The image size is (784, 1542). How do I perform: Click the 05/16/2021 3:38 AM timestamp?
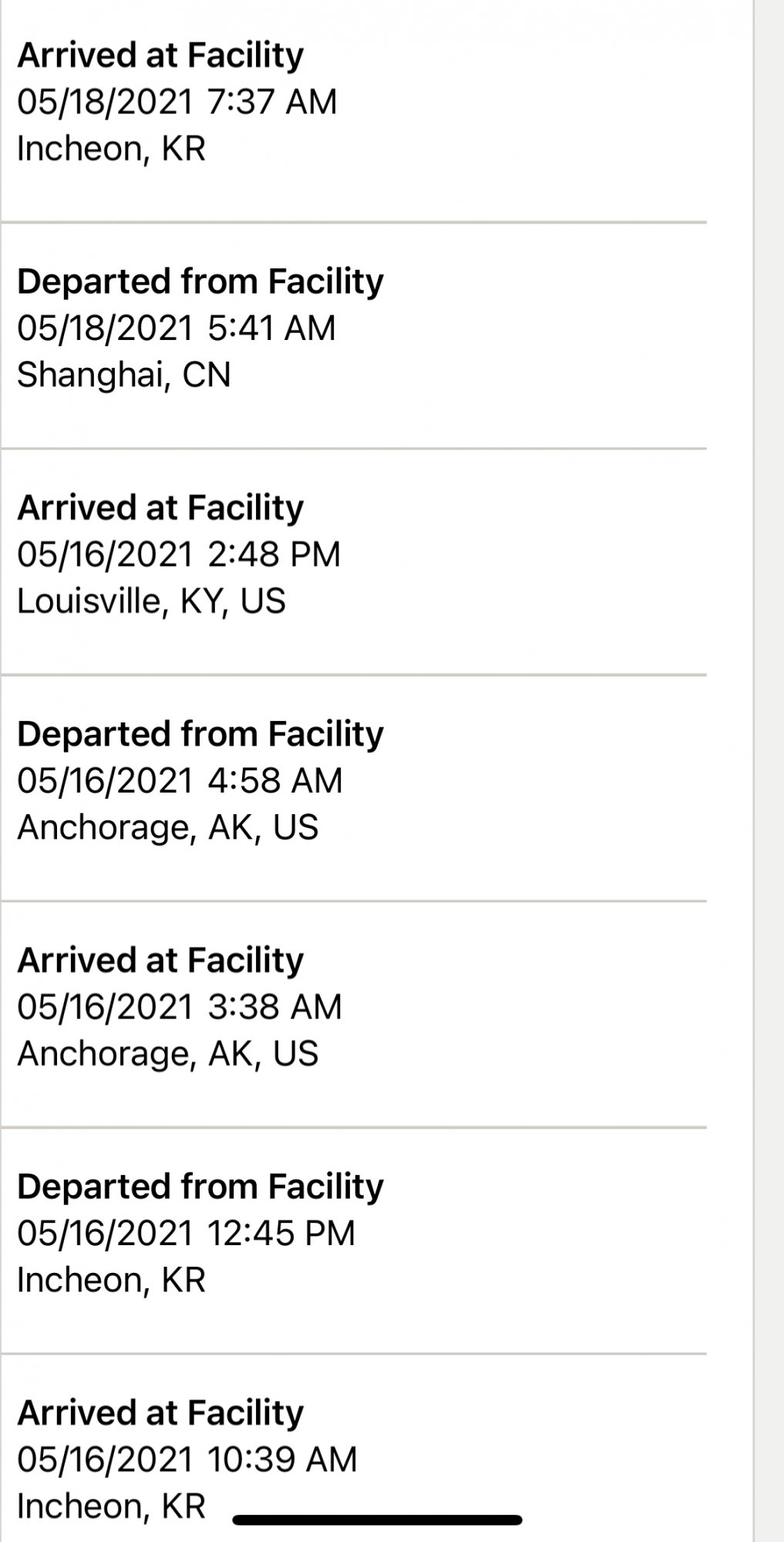[x=180, y=1007]
